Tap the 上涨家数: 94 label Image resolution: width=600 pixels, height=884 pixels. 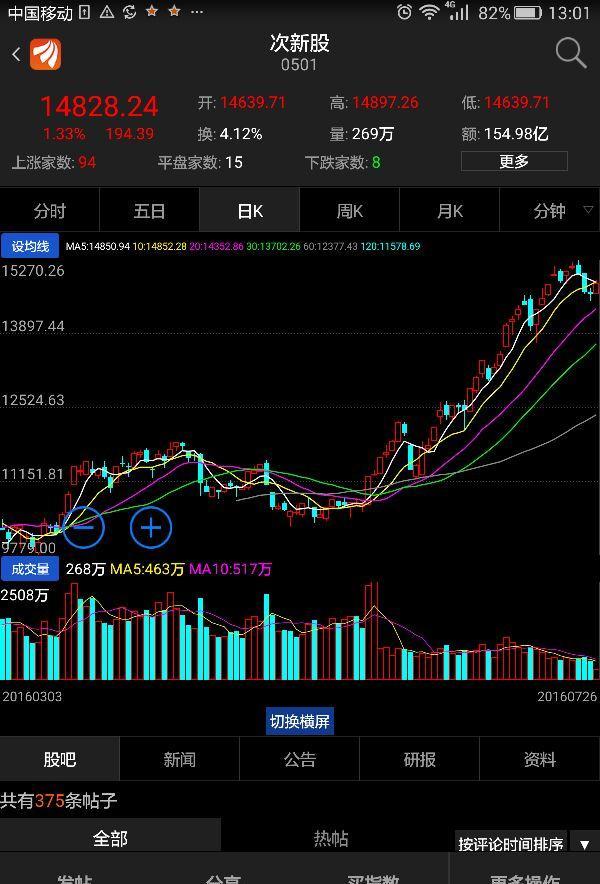[x=54, y=163]
